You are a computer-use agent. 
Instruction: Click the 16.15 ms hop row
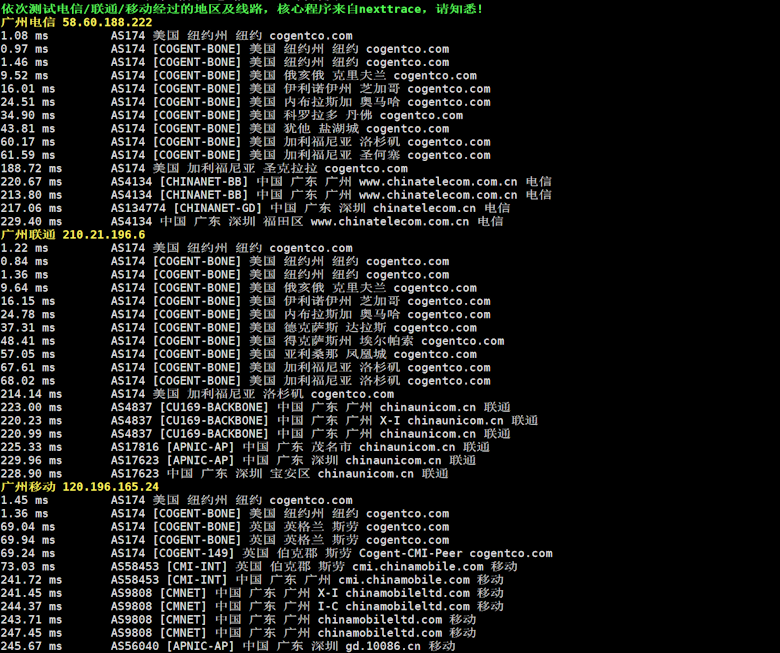[245, 301]
